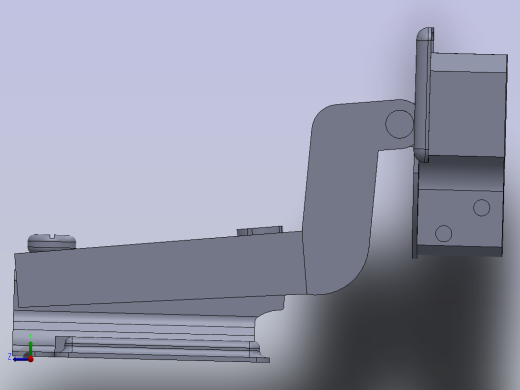Click the red origin dot of the triad
520x390 pixels.
click(31, 359)
